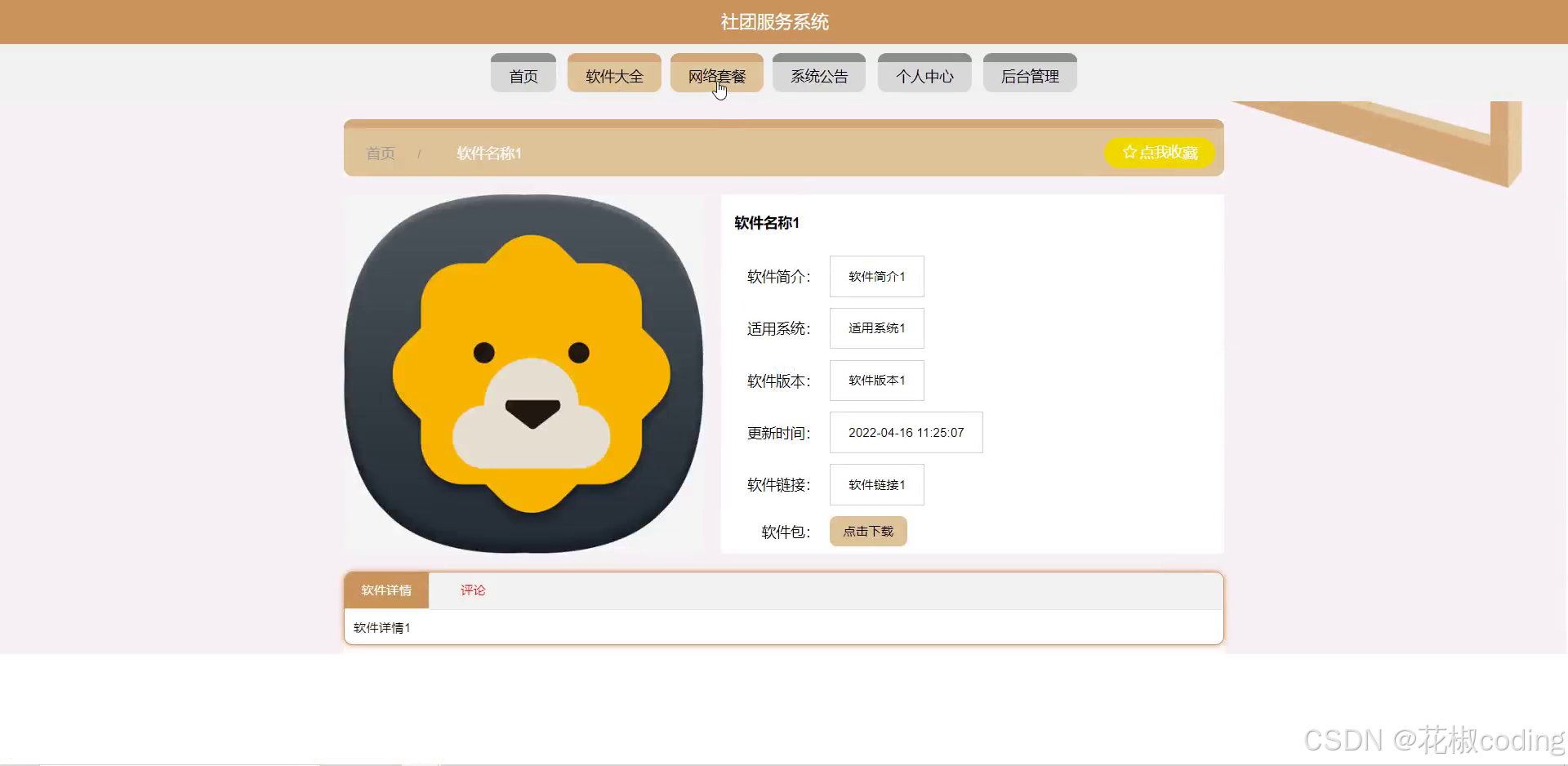
Task: Open the 后台管理 navigation item
Action: [x=1031, y=75]
